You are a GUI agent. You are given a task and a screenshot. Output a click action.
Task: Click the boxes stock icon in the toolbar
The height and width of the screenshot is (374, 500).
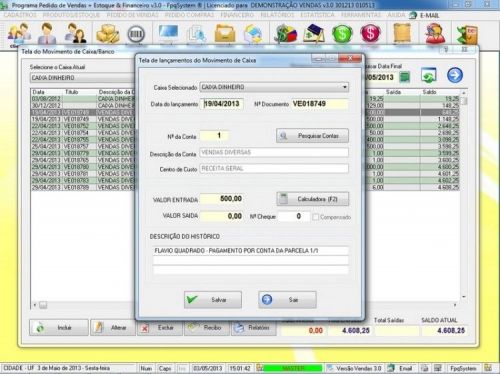point(108,34)
